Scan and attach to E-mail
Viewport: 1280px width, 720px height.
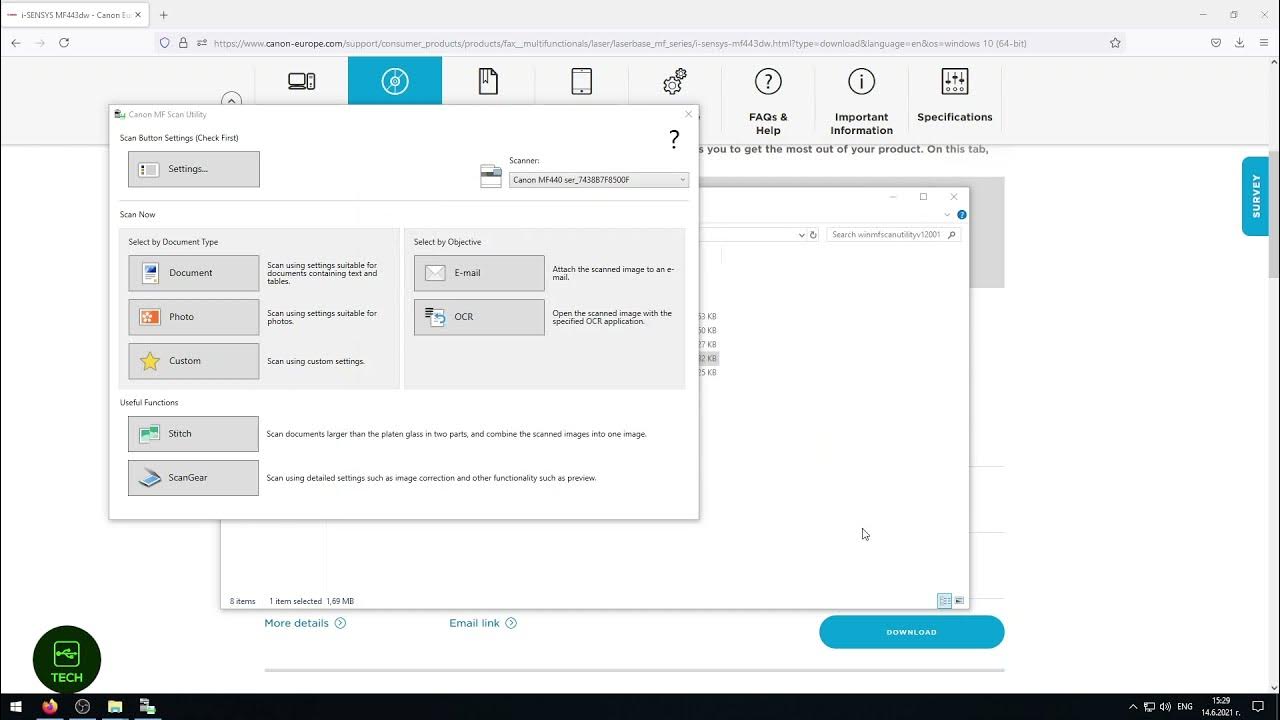coord(479,273)
